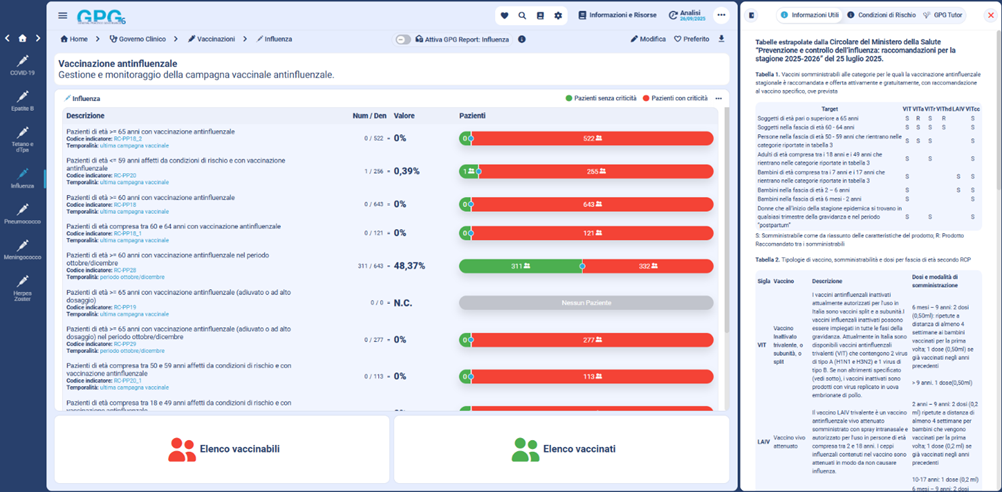Click the info icon beside Attiva GPG Report
The image size is (1002, 492).
[x=522, y=39]
